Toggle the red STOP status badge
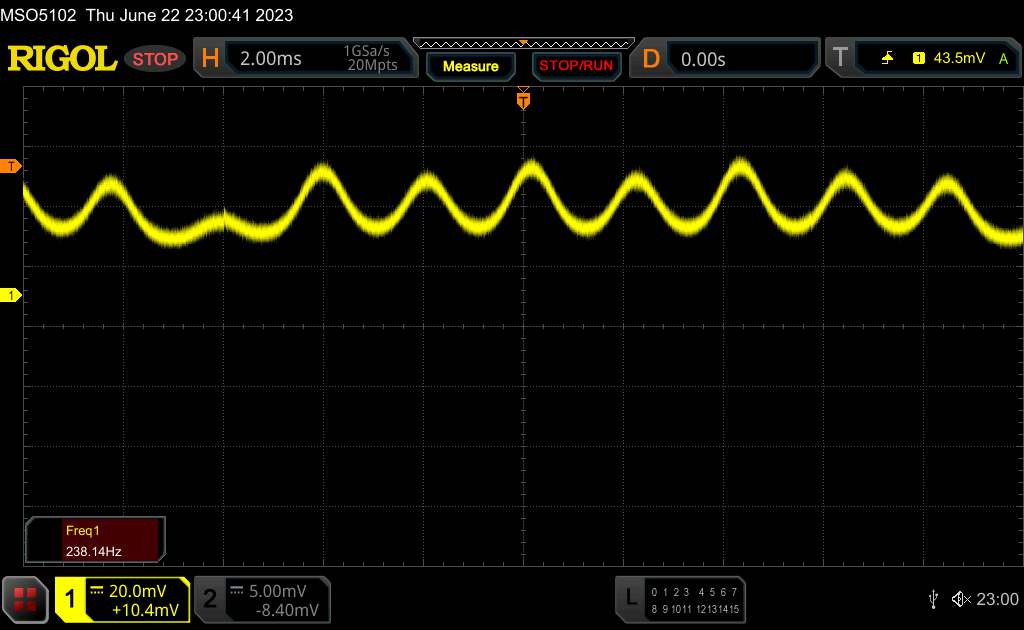The image size is (1024, 630). click(x=156, y=59)
